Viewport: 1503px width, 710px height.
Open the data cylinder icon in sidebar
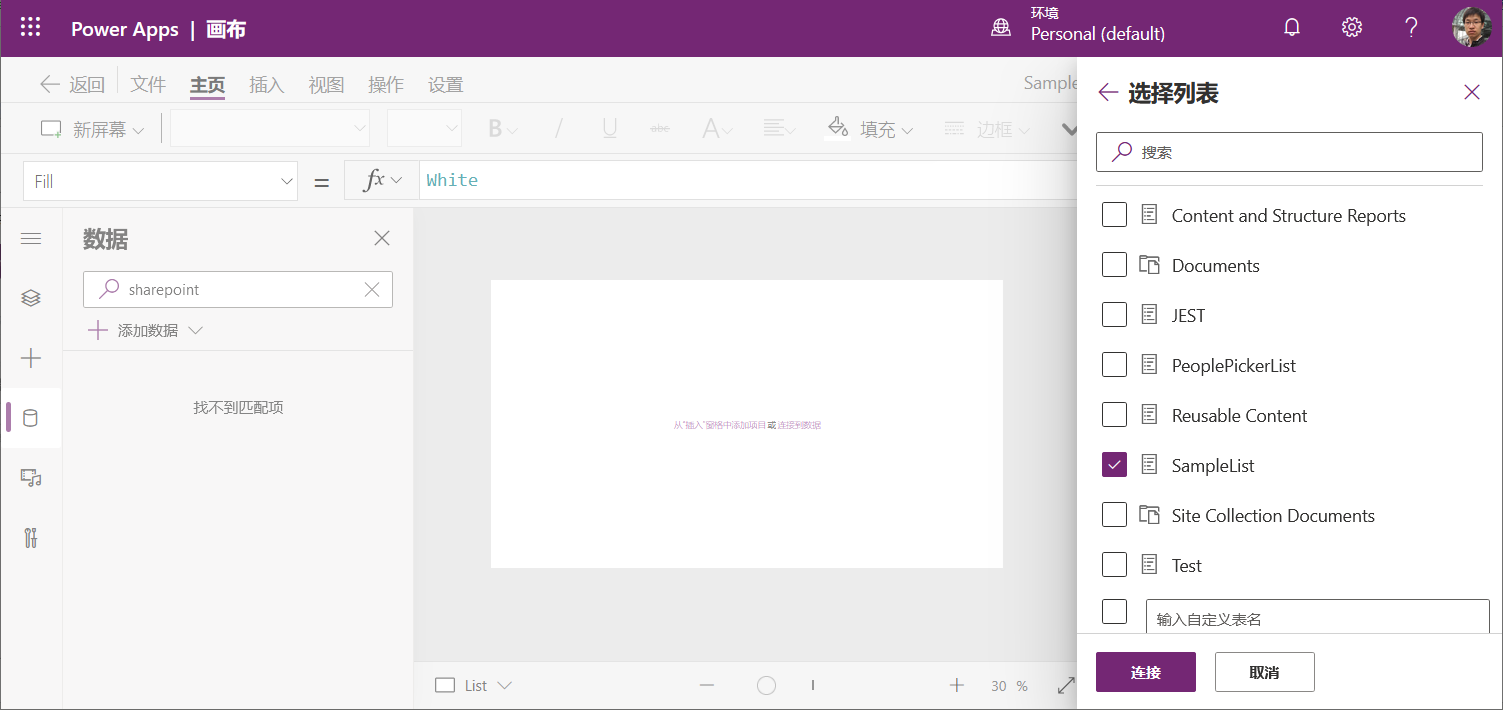pos(31,418)
